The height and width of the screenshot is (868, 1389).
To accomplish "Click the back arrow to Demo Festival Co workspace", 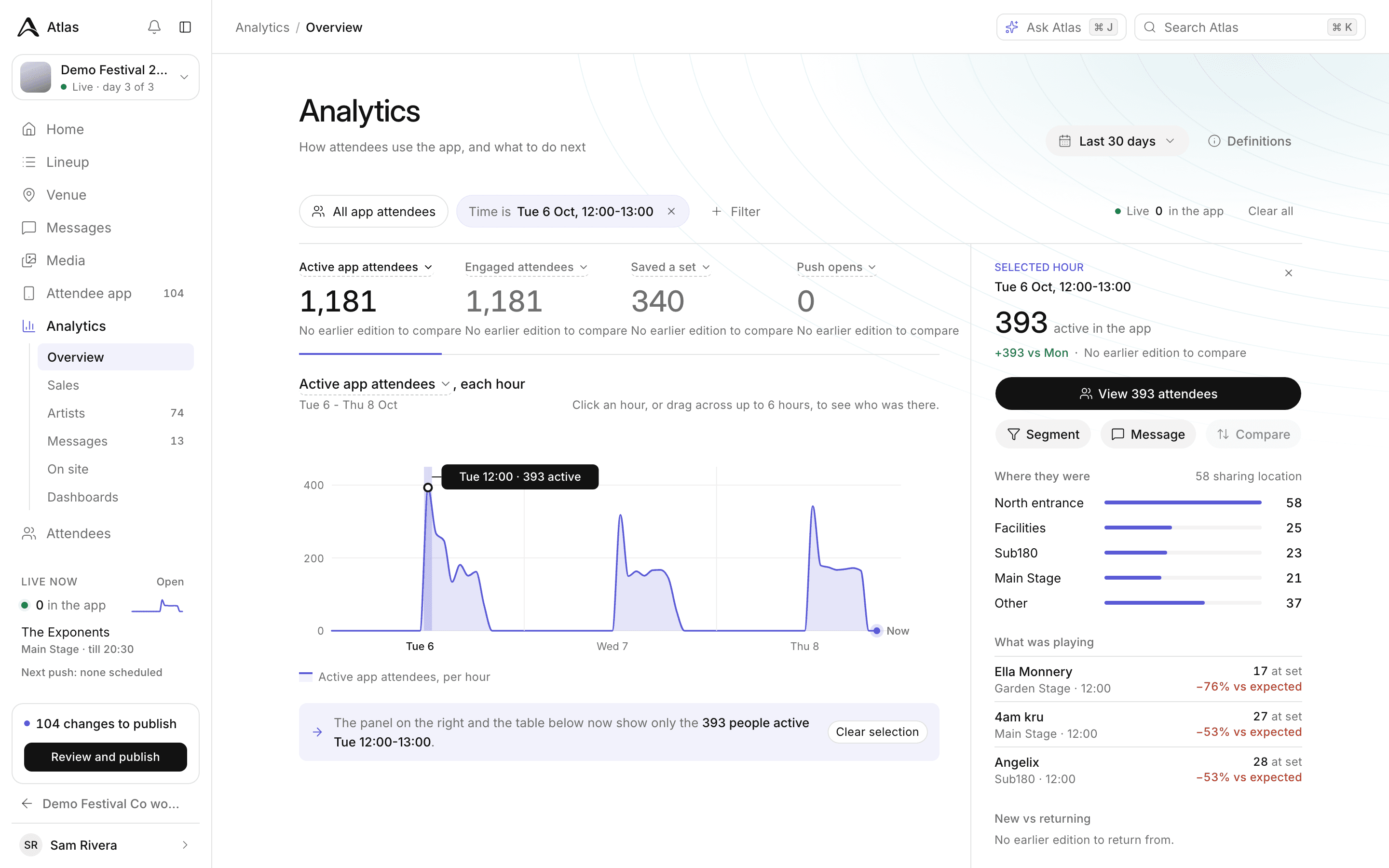I will tap(27, 803).
